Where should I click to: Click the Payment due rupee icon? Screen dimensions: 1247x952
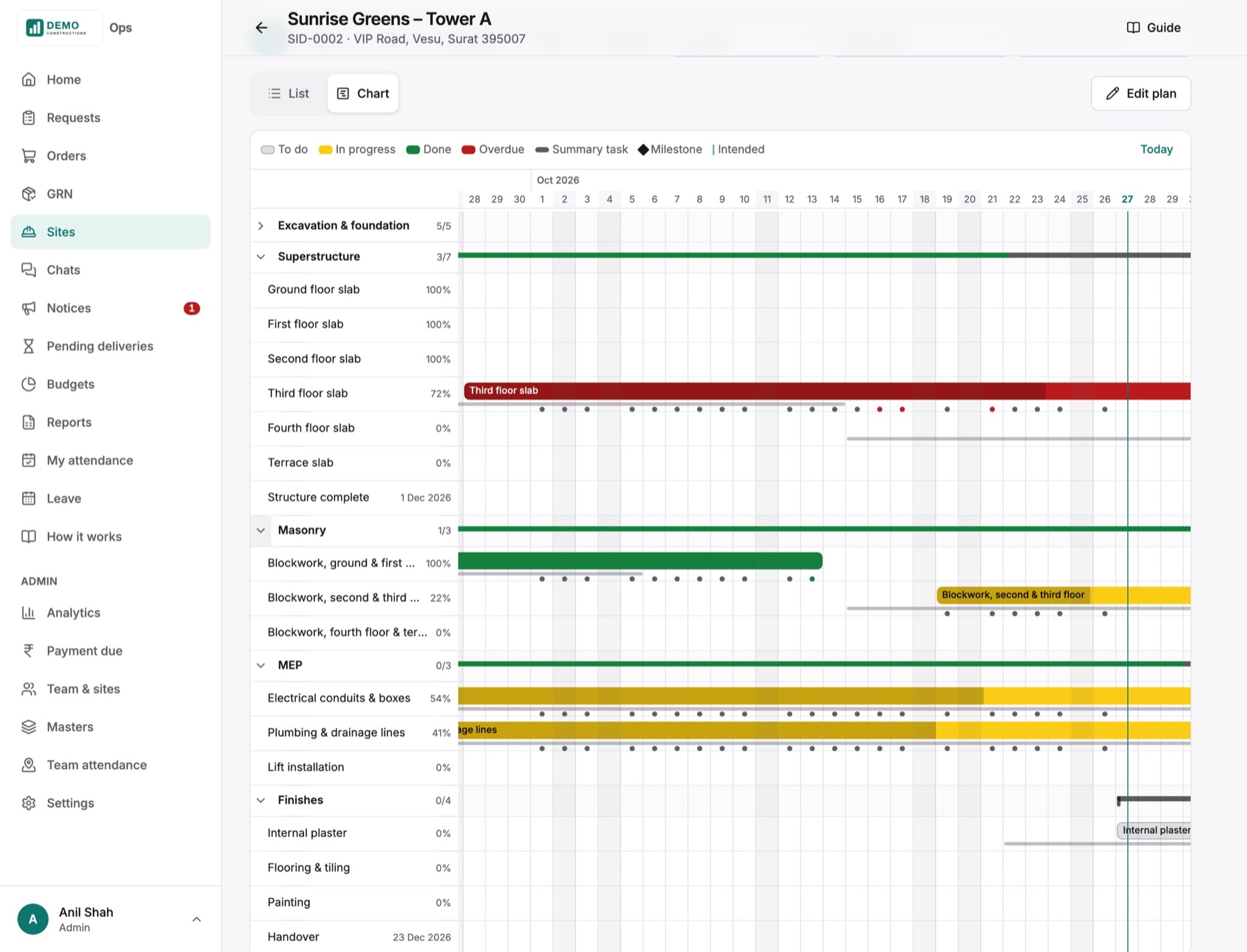click(28, 651)
